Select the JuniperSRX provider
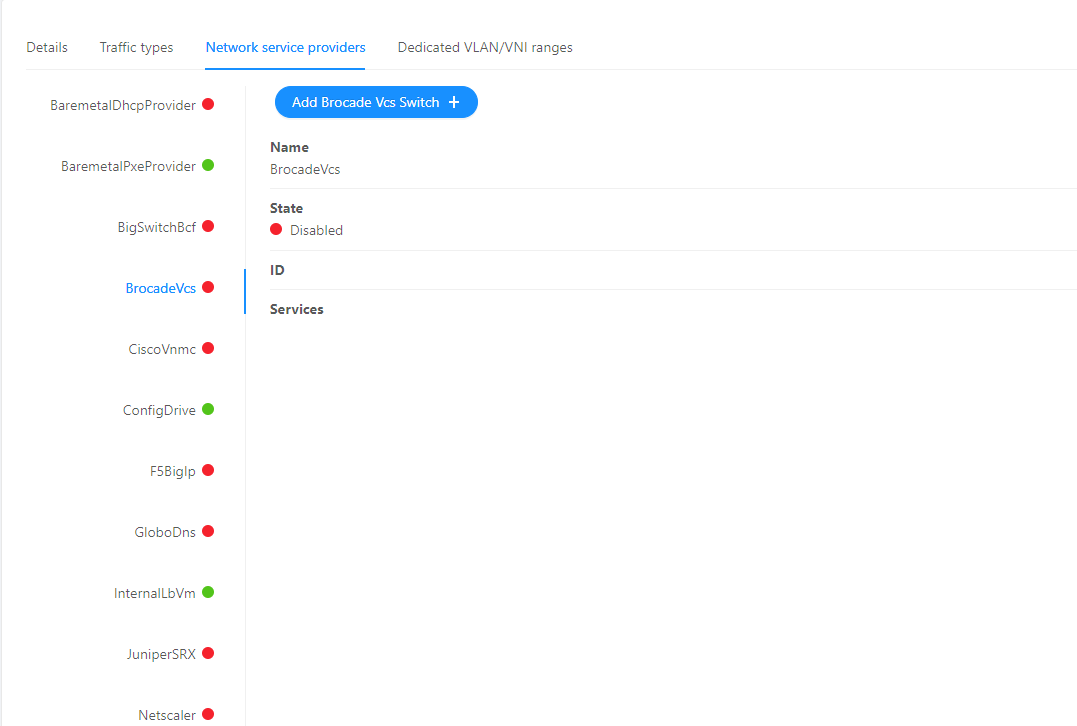The image size is (1077, 726). tap(161, 655)
